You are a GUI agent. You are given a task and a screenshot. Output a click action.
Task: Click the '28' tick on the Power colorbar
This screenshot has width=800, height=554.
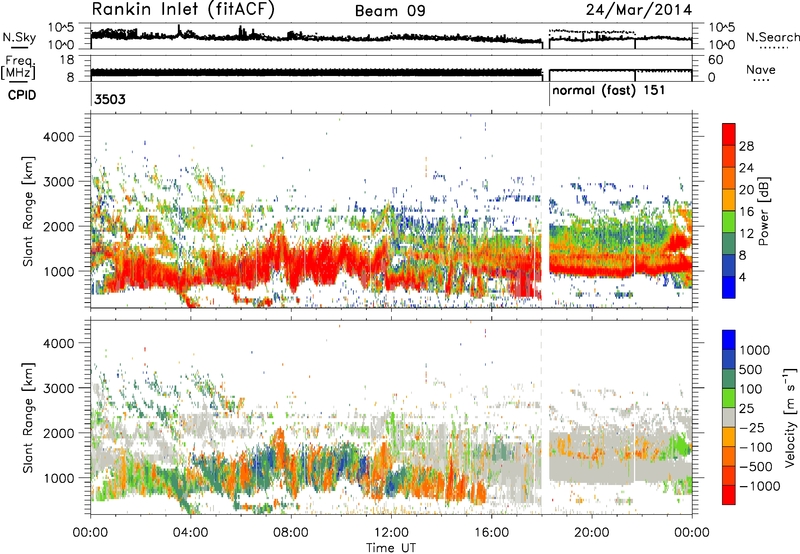click(746, 146)
